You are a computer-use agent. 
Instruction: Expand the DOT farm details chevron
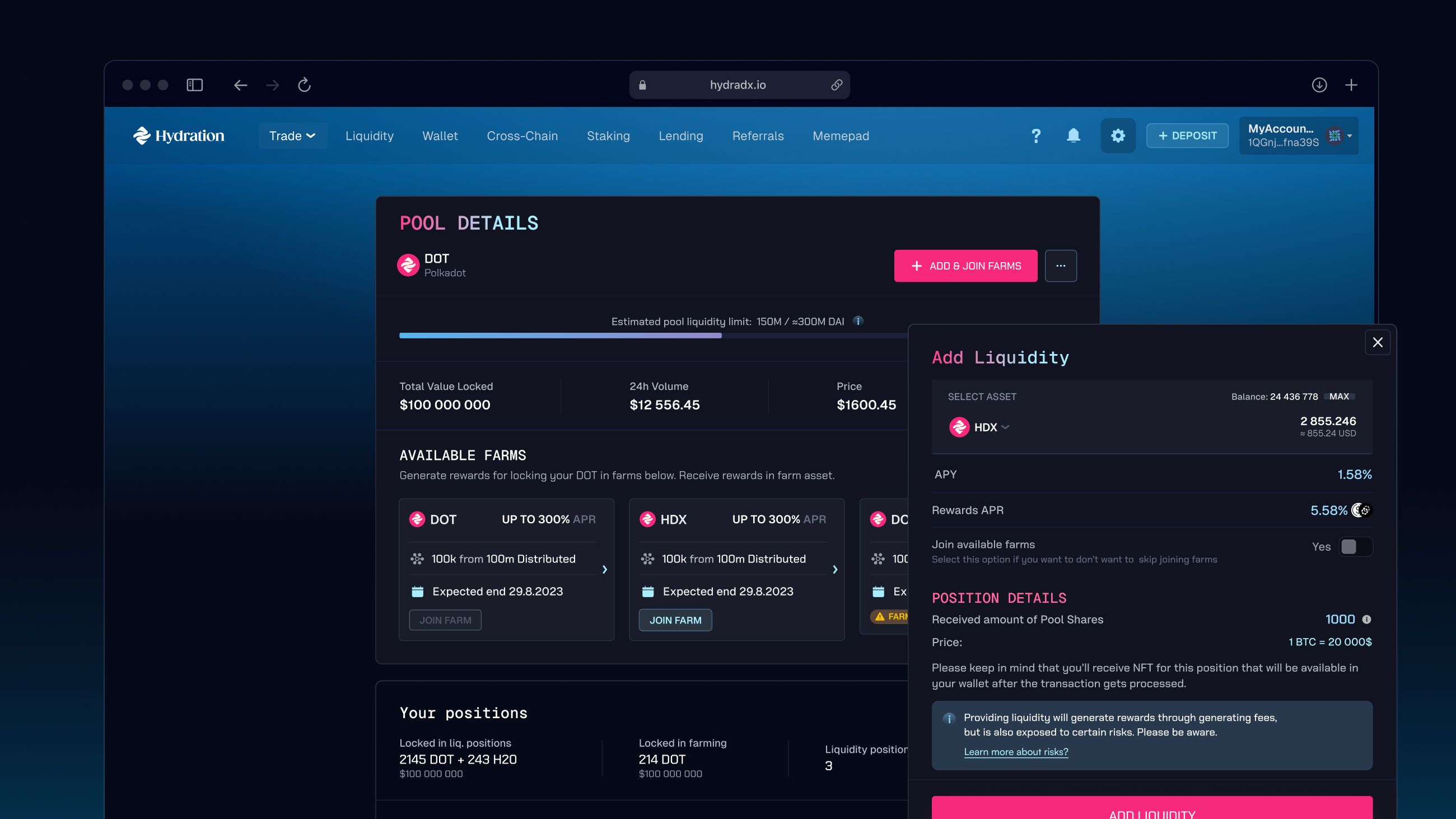pyautogui.click(x=604, y=569)
